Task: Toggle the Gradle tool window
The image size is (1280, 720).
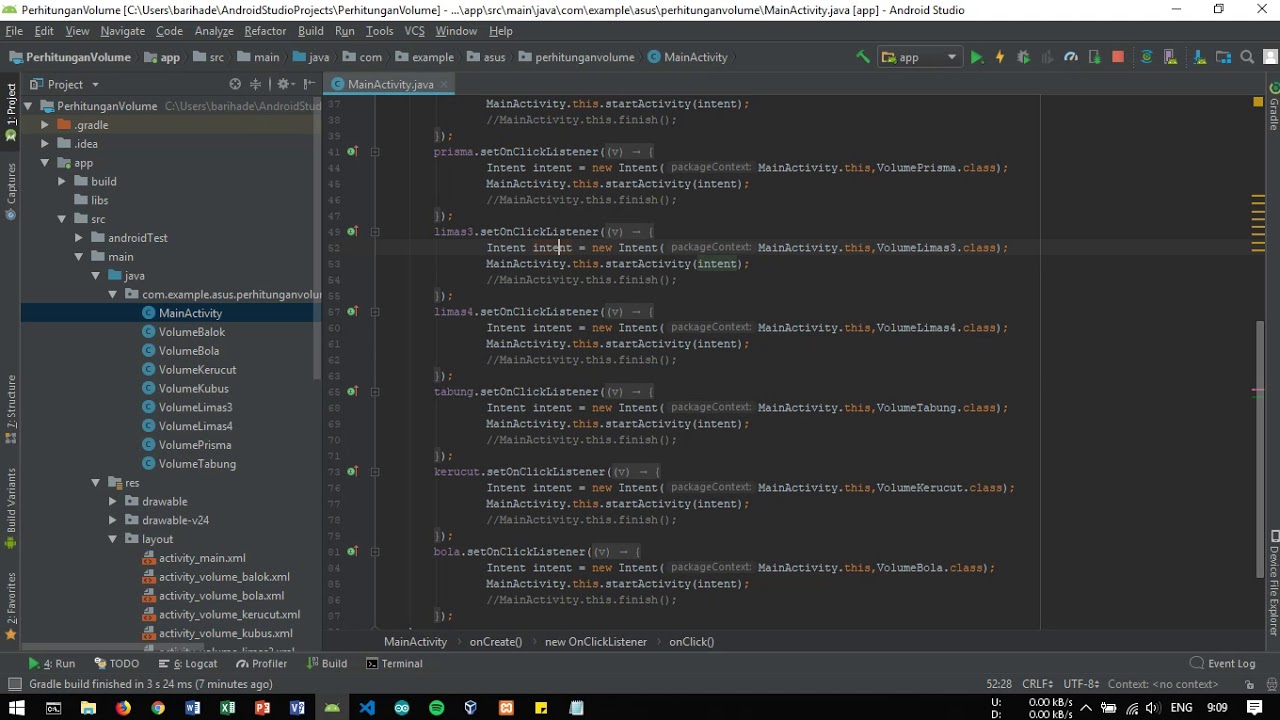Action: 1273,107
